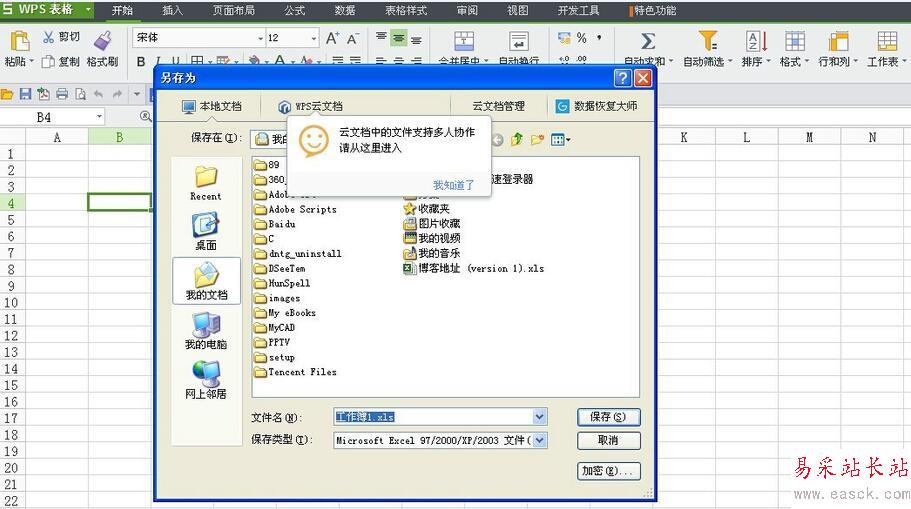This screenshot has height=509, width=911.
Task: Toggle bottom vertical alignment
Action: pyautogui.click(x=416, y=40)
